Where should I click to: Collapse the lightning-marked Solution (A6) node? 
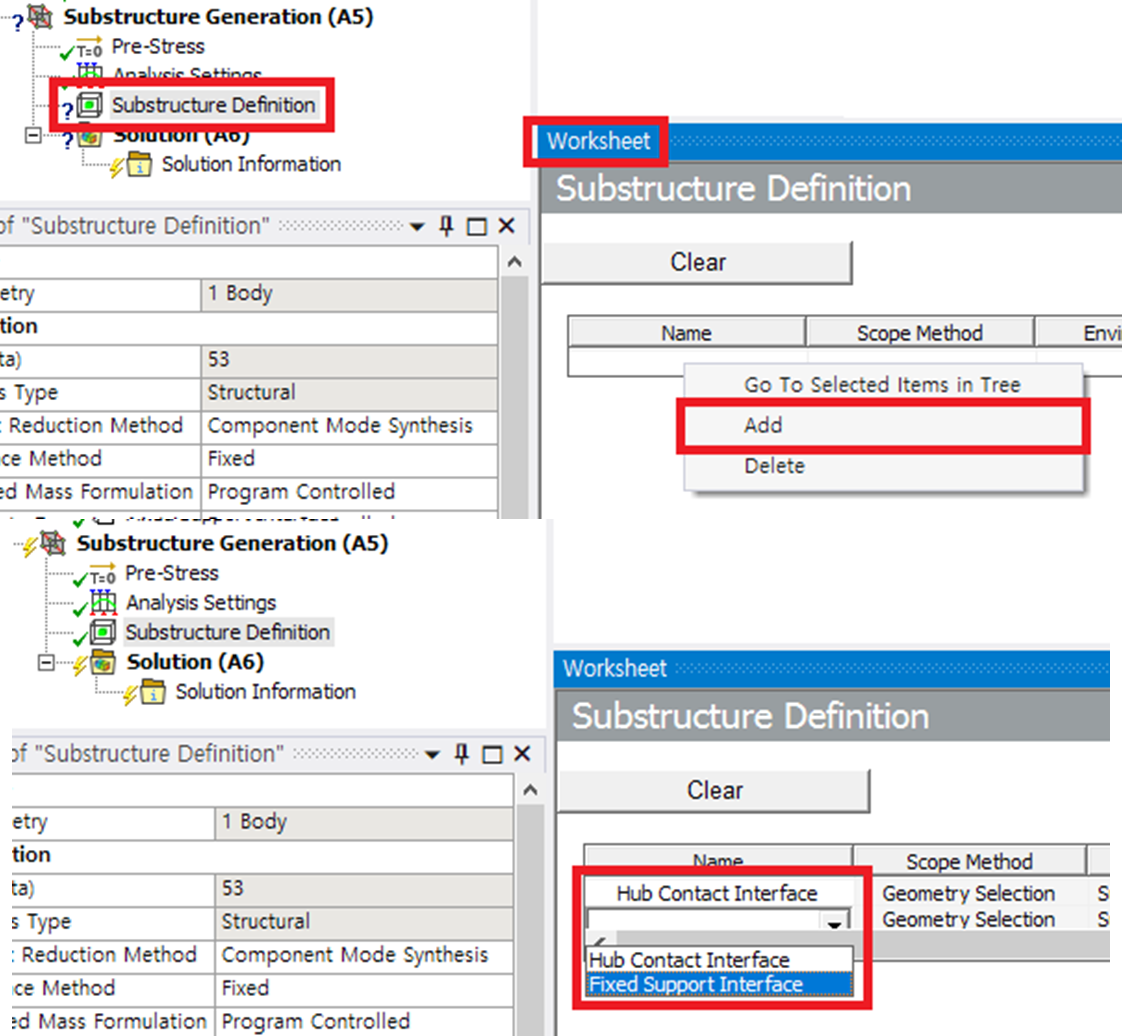(45, 663)
